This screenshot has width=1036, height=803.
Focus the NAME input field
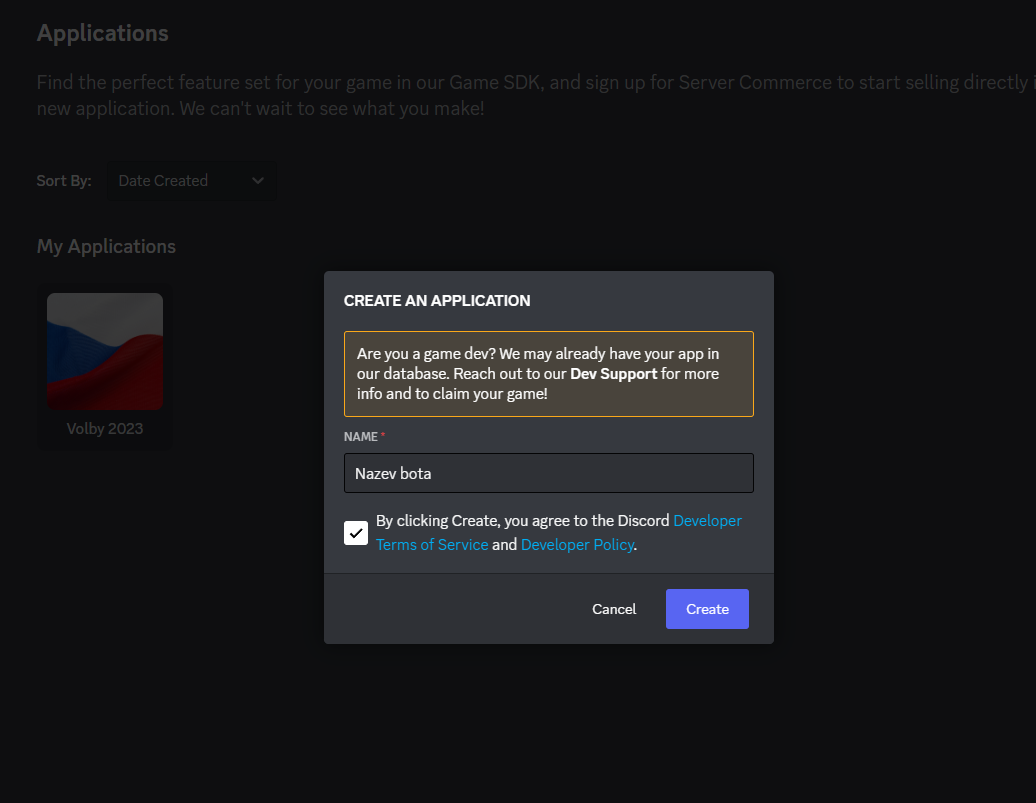(x=549, y=473)
